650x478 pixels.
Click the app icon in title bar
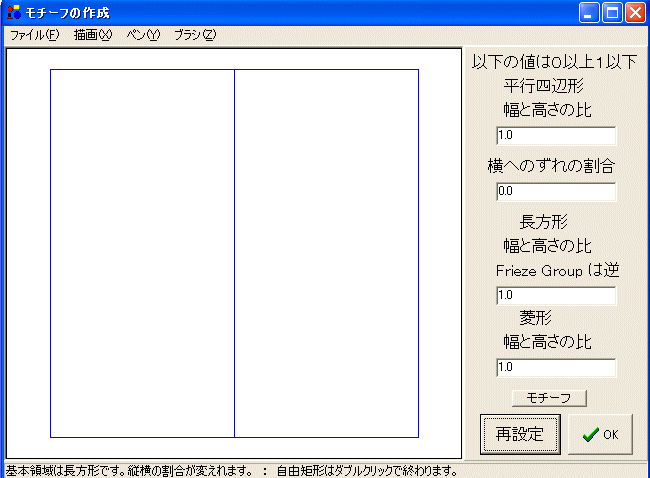coord(14,12)
